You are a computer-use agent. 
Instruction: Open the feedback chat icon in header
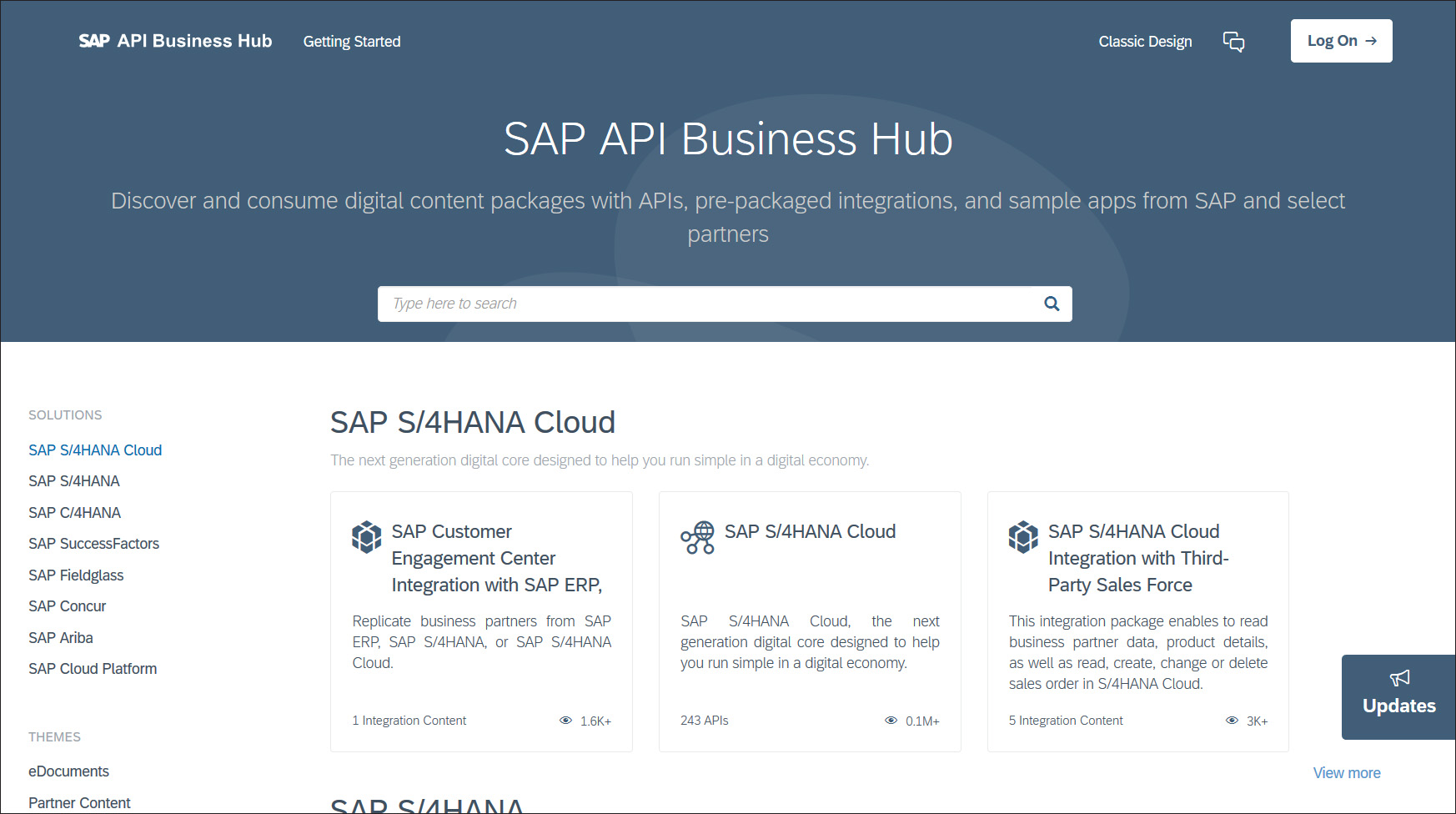coord(1233,42)
